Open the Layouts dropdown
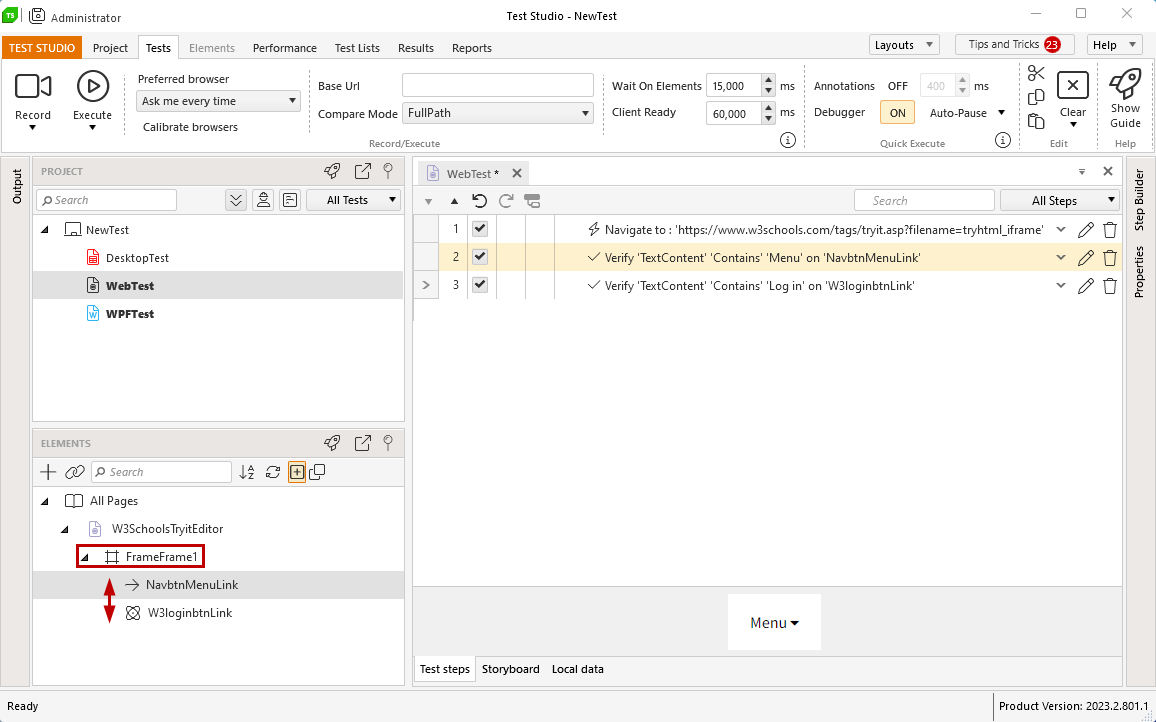This screenshot has height=722, width=1156. pos(904,45)
